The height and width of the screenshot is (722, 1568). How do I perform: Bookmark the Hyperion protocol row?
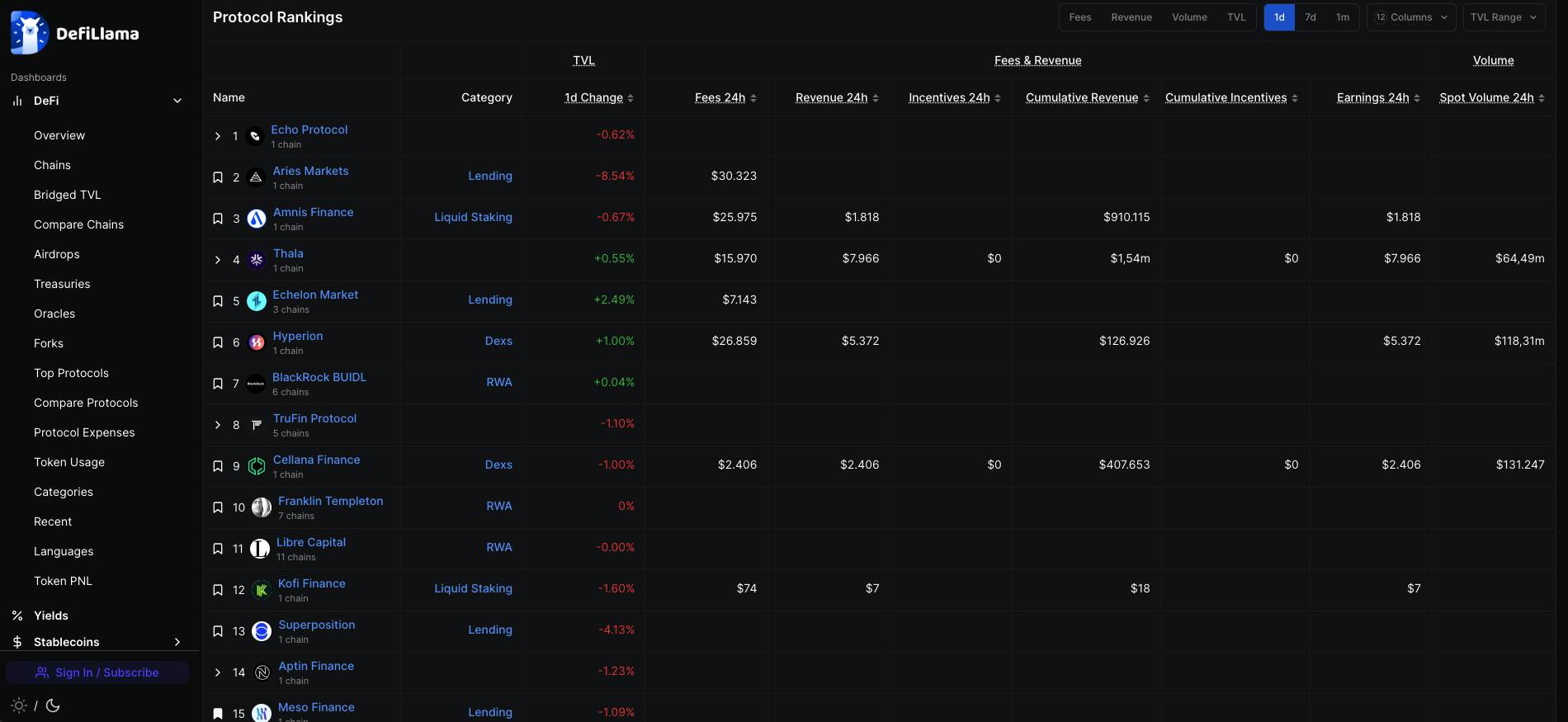click(218, 342)
